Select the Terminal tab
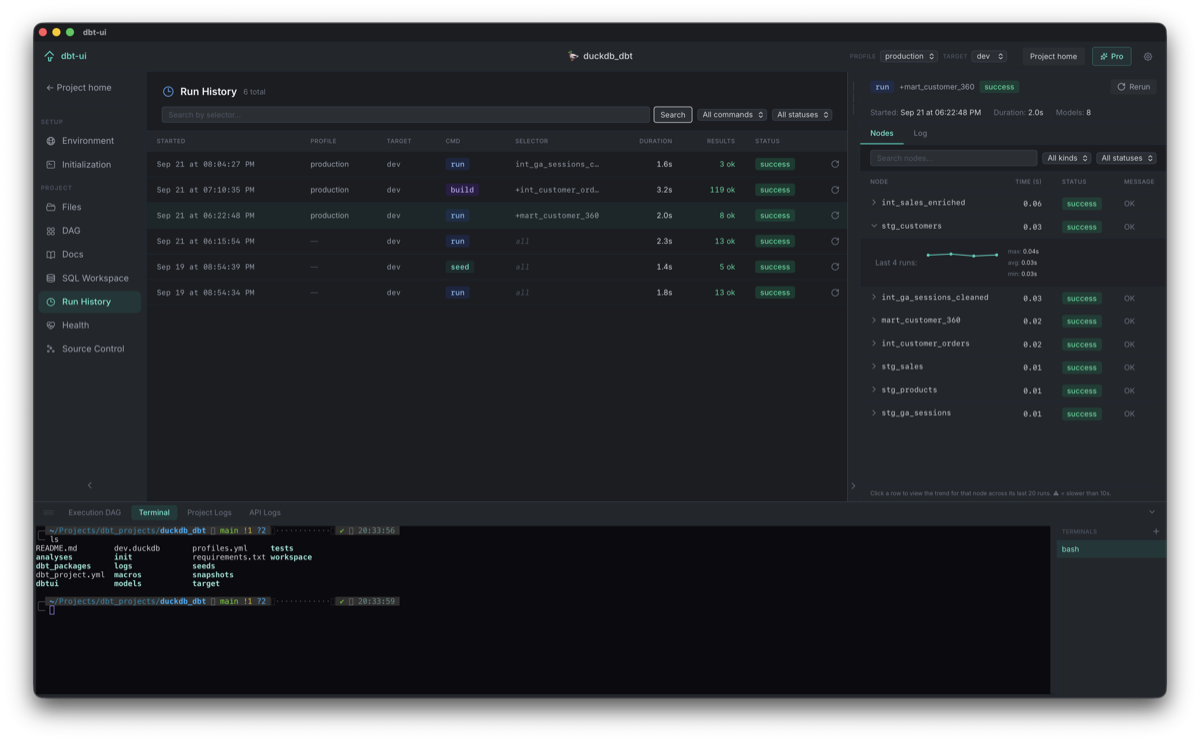 coord(154,512)
